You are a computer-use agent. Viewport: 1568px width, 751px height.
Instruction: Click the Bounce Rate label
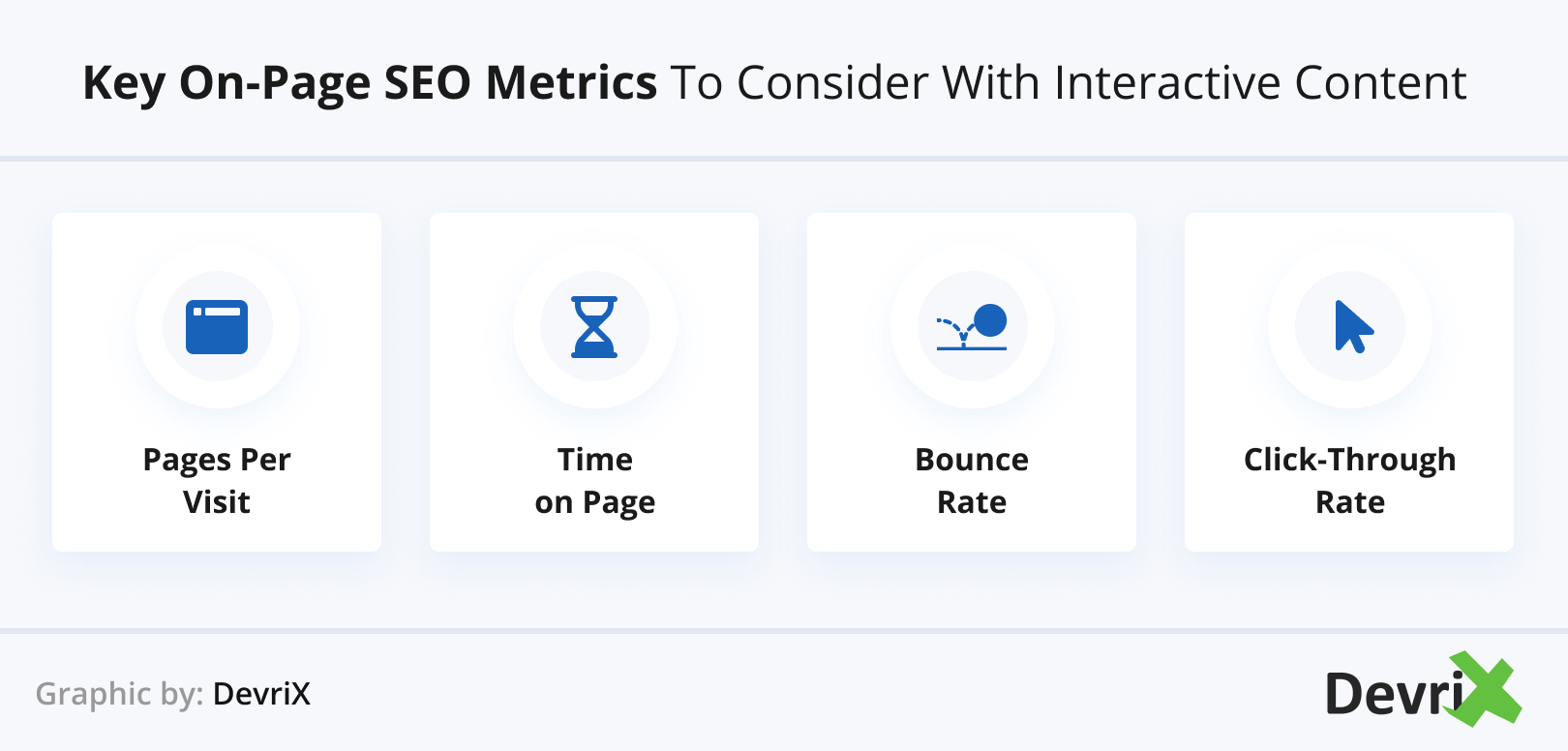pyautogui.click(x=972, y=480)
